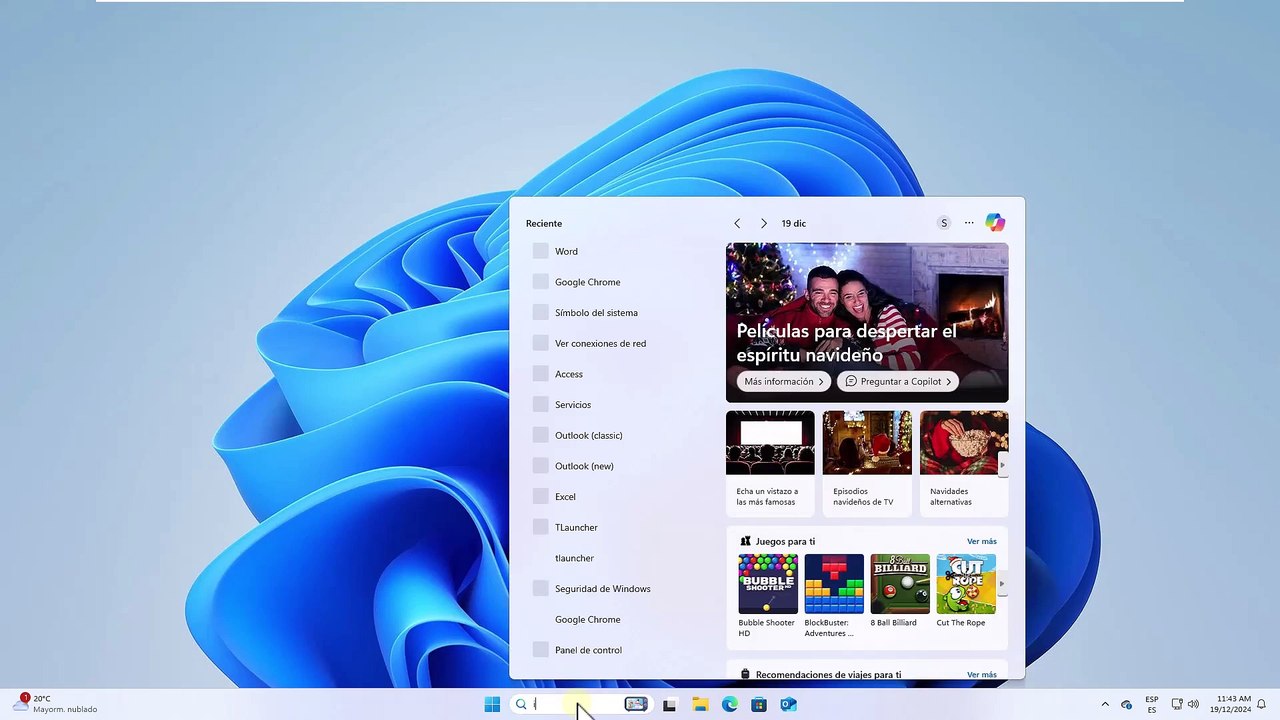Screen dimensions: 1280x720
Task: Open Cut The Rope game
Action: tap(965, 591)
